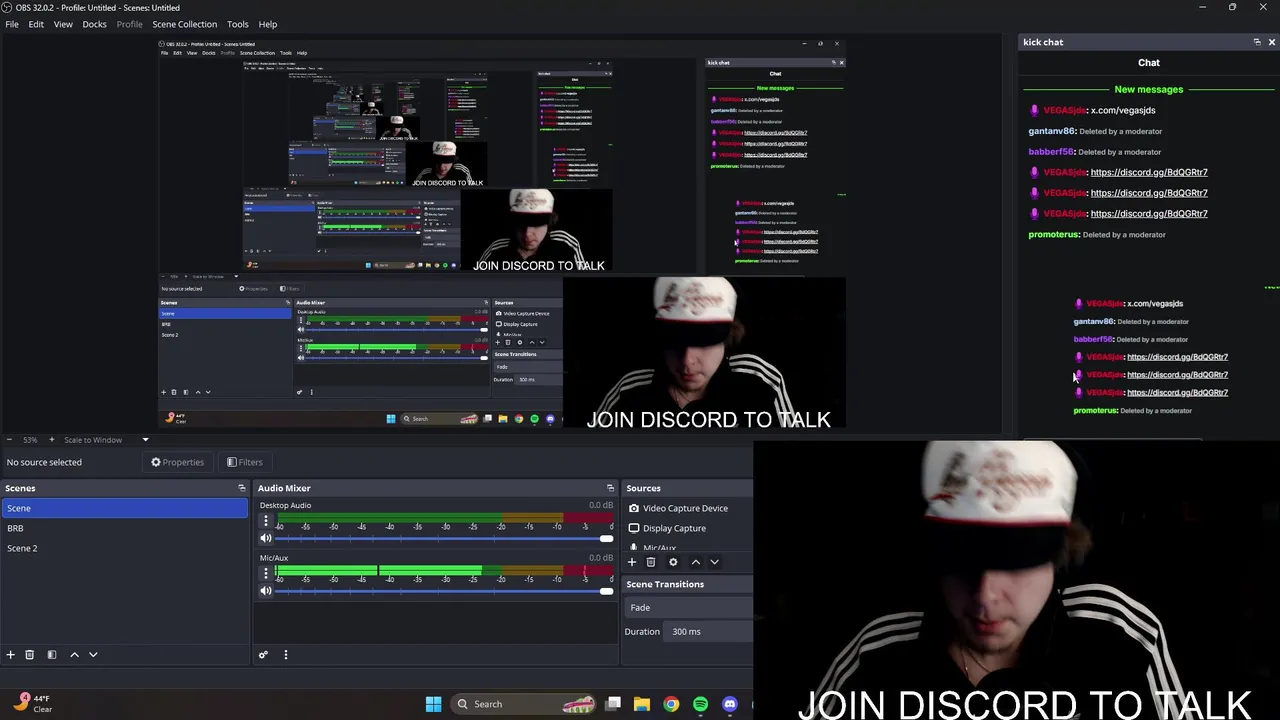
Task: Launch Google Chrome from the taskbar
Action: coord(671,704)
